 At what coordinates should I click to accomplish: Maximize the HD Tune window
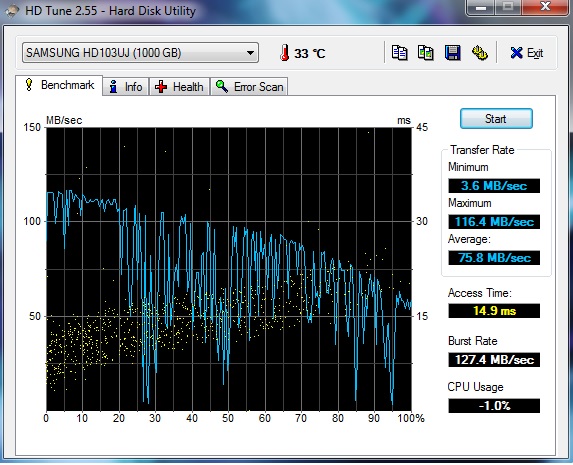(x=508, y=7)
